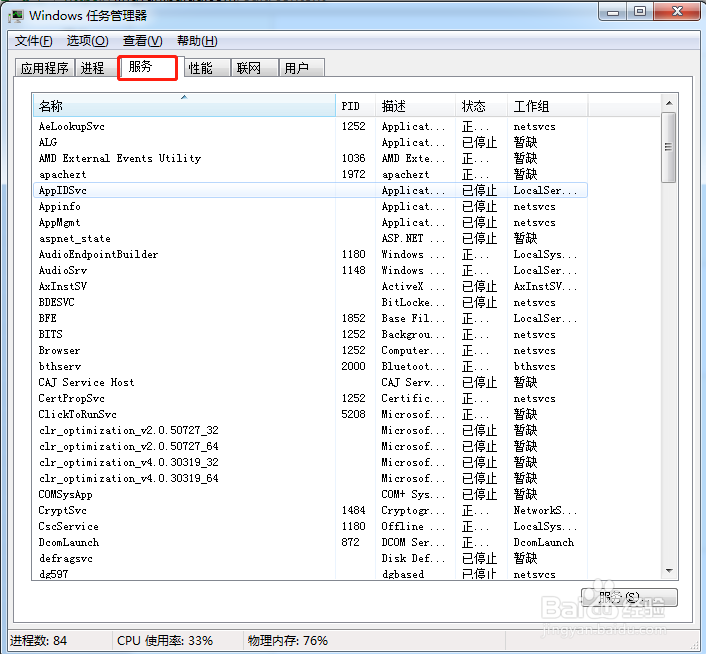Select the Browser service row
706x654 pixels.
[310, 350]
